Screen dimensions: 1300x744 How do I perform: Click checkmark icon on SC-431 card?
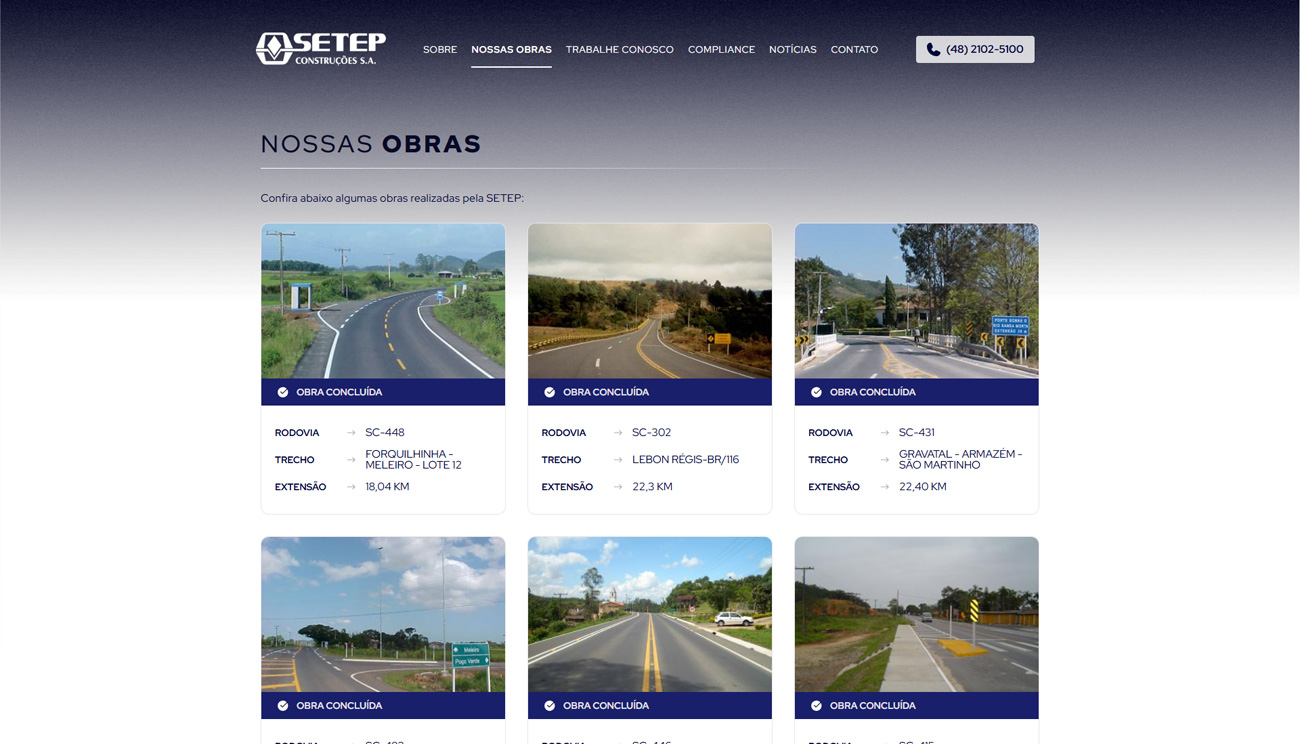pos(816,392)
